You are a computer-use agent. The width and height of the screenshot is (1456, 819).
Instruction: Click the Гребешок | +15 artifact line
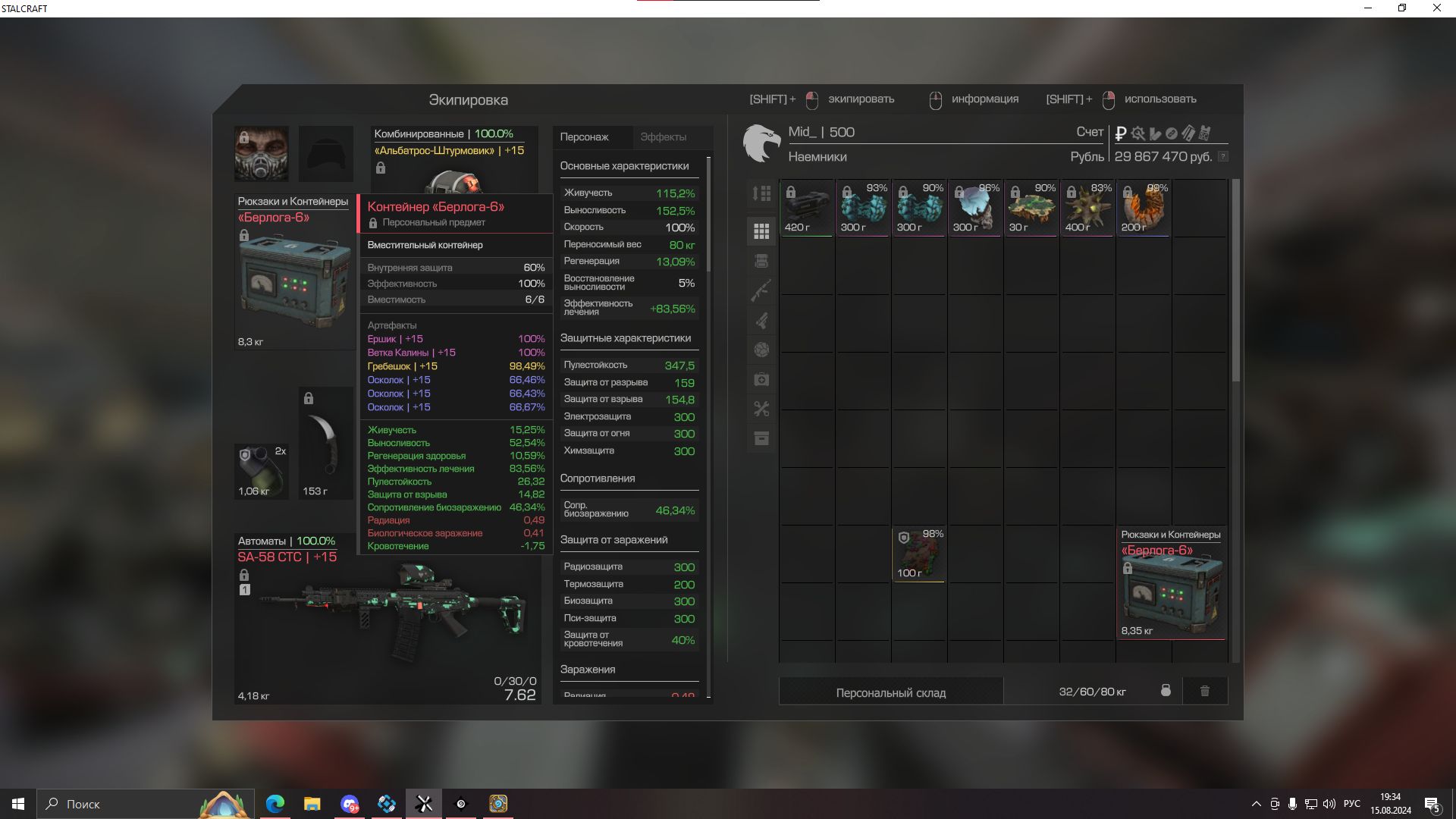click(x=456, y=366)
